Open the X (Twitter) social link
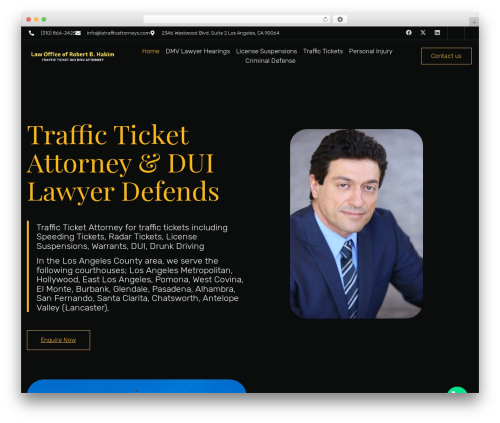 coord(423,33)
